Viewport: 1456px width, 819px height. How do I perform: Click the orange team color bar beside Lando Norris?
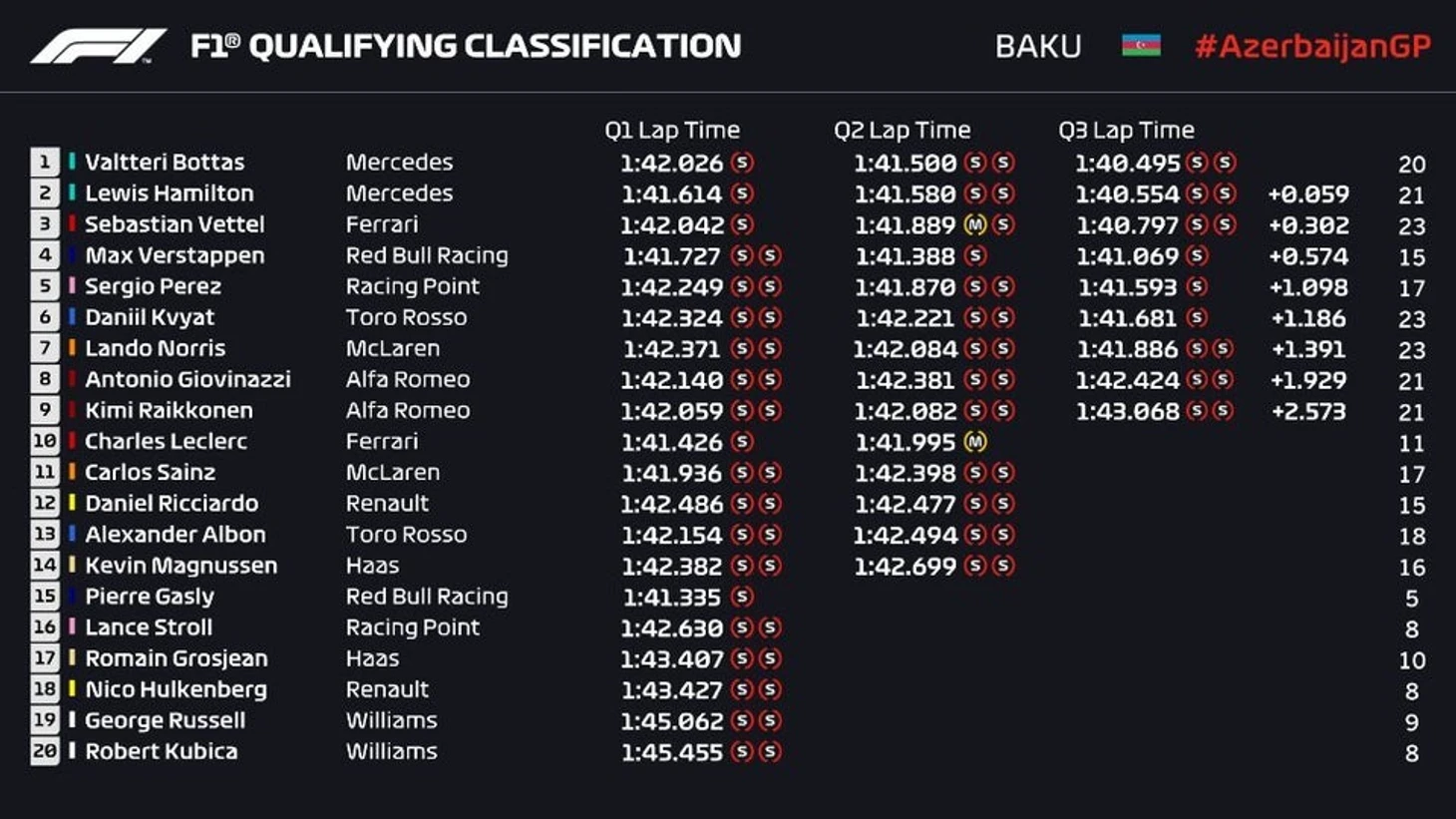point(72,348)
